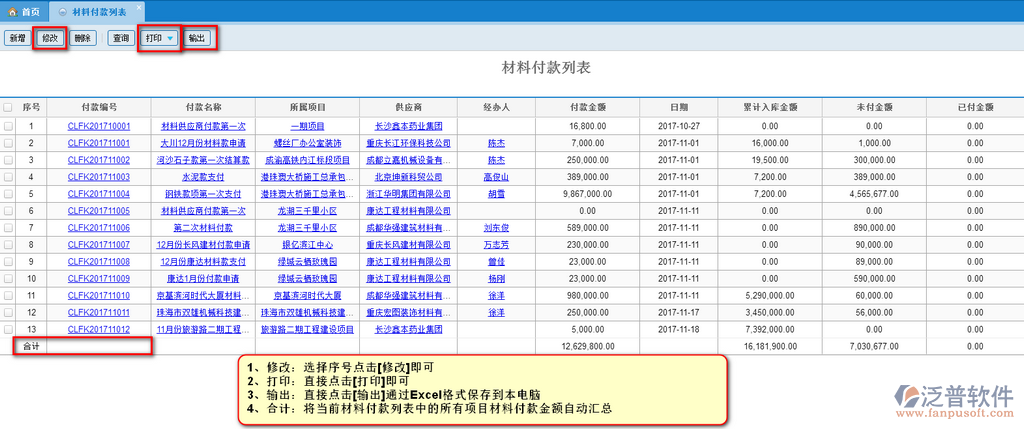Select the checkbox for row 5
The width and height of the screenshot is (1024, 429).
(x=8, y=194)
